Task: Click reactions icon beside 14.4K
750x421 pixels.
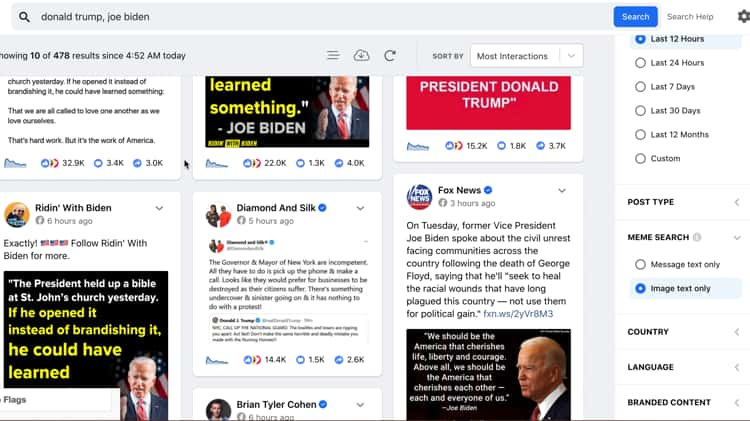Action: (252, 359)
